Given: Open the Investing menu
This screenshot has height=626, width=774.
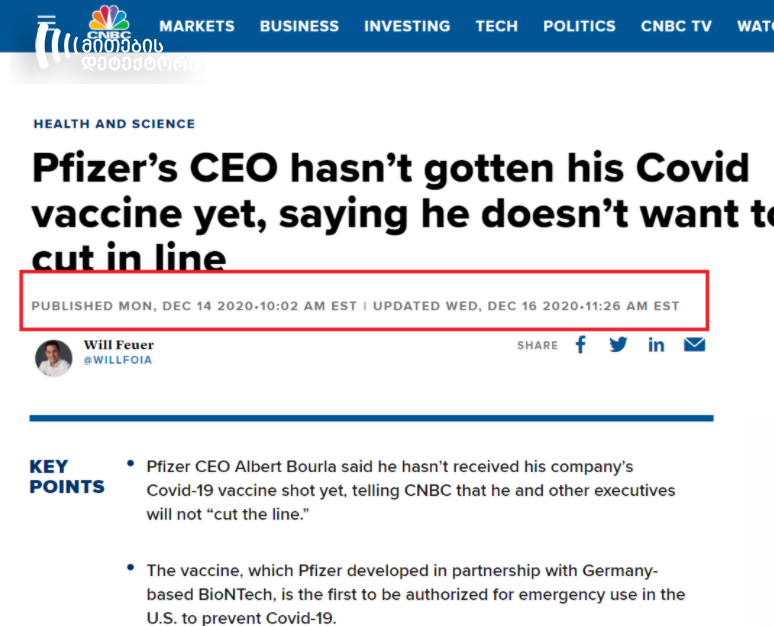Looking at the screenshot, I should click(407, 26).
